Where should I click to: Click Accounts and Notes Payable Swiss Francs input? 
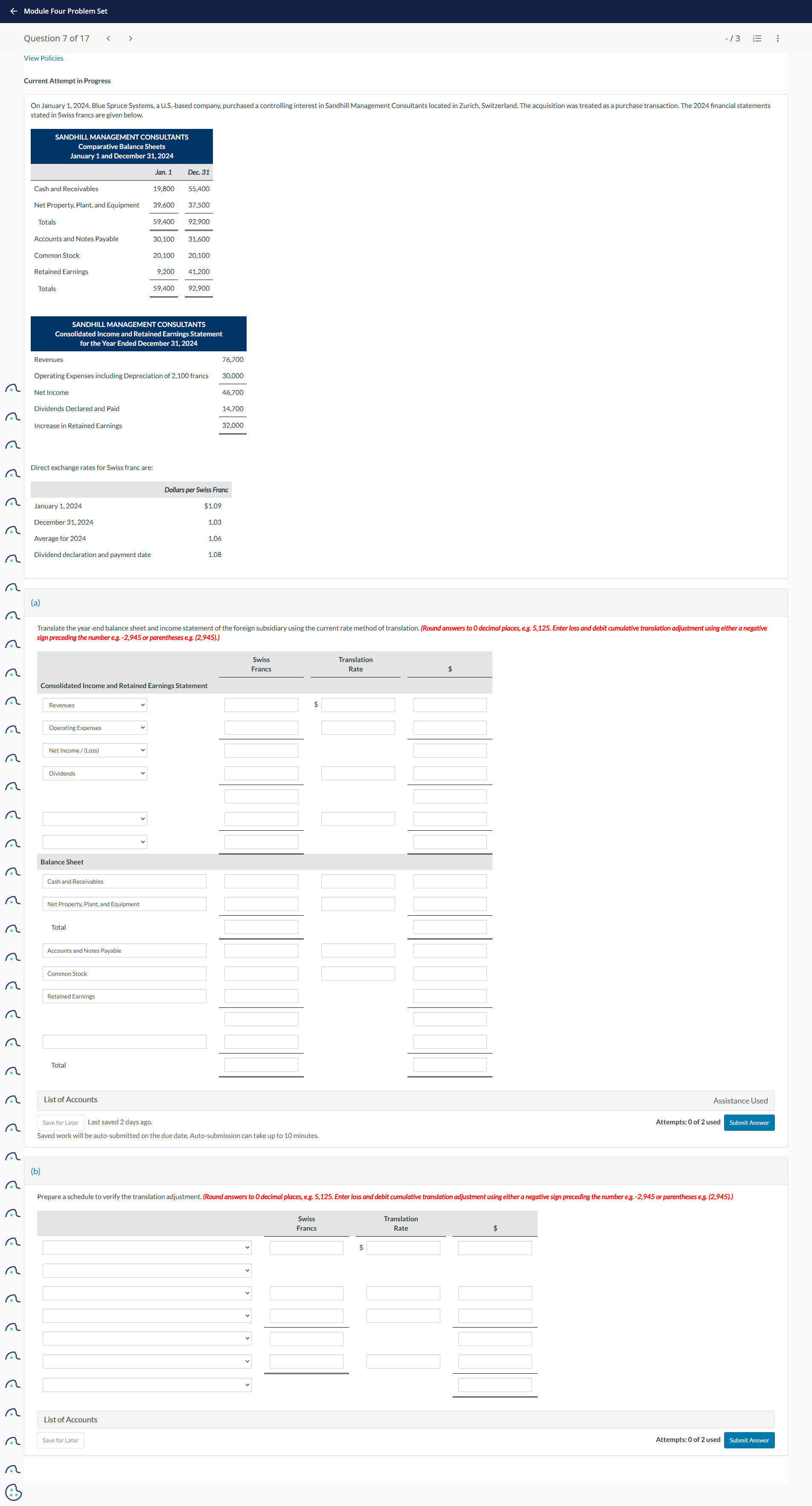pyautogui.click(x=261, y=951)
